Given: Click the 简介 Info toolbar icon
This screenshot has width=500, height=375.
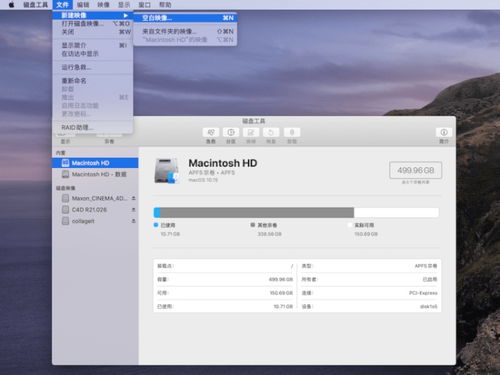Looking at the screenshot, I should (444, 132).
